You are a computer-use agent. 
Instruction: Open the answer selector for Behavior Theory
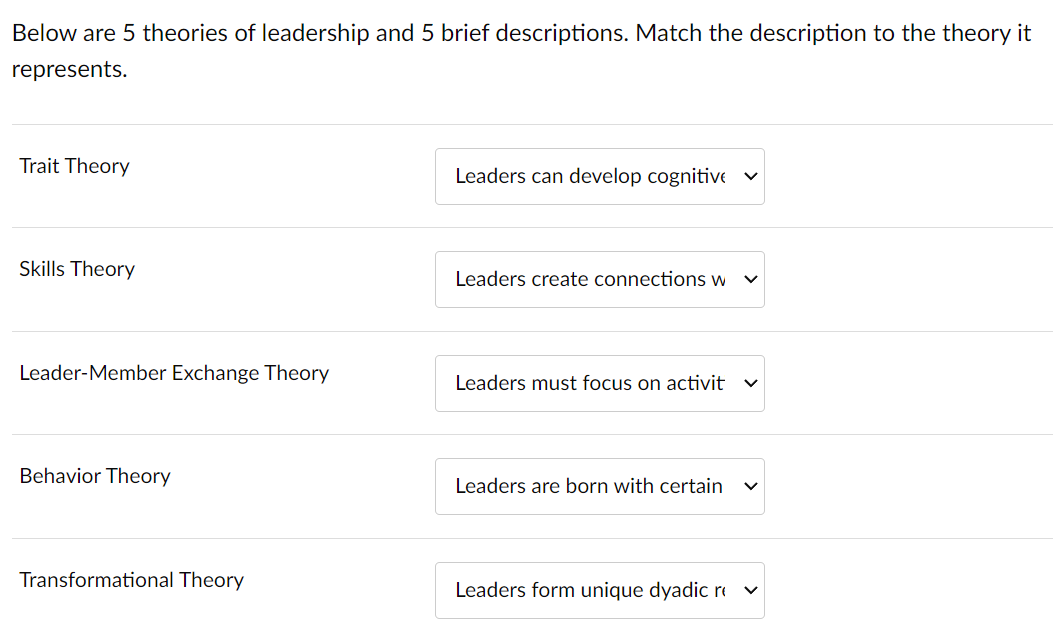pos(600,486)
